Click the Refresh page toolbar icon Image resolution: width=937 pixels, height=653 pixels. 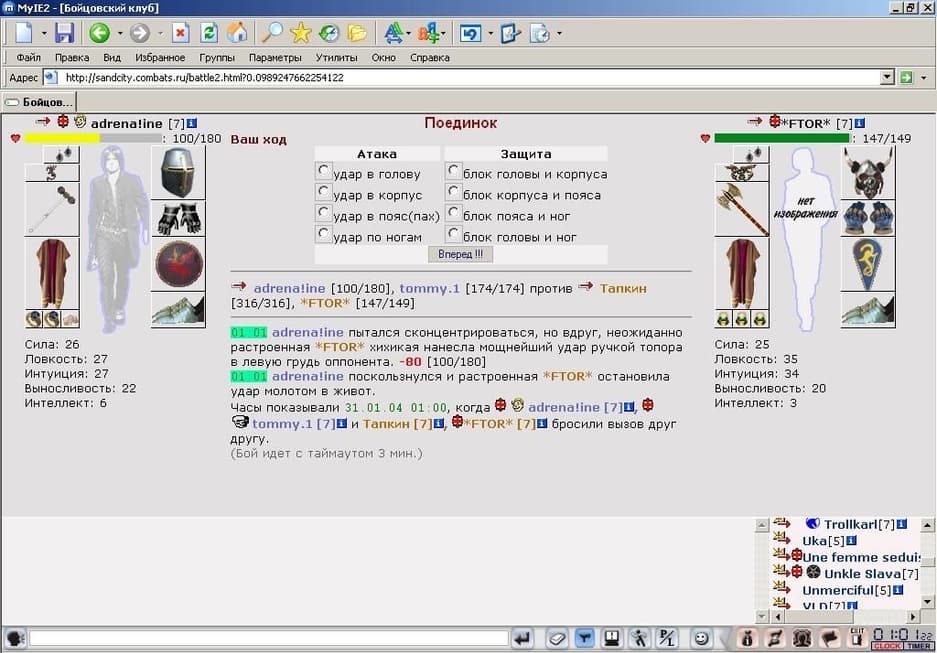(209, 33)
